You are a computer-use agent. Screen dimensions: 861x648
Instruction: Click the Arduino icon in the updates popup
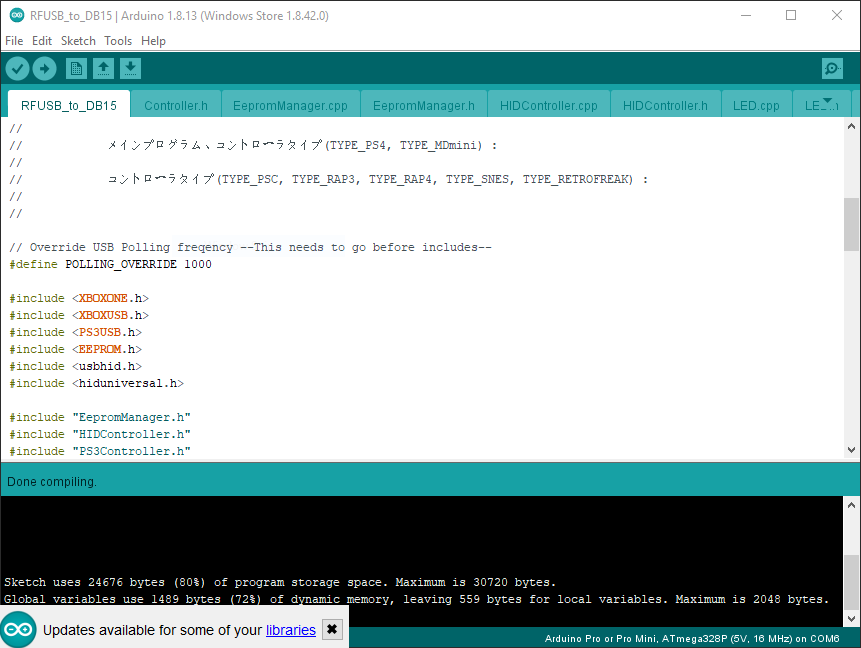tap(19, 629)
